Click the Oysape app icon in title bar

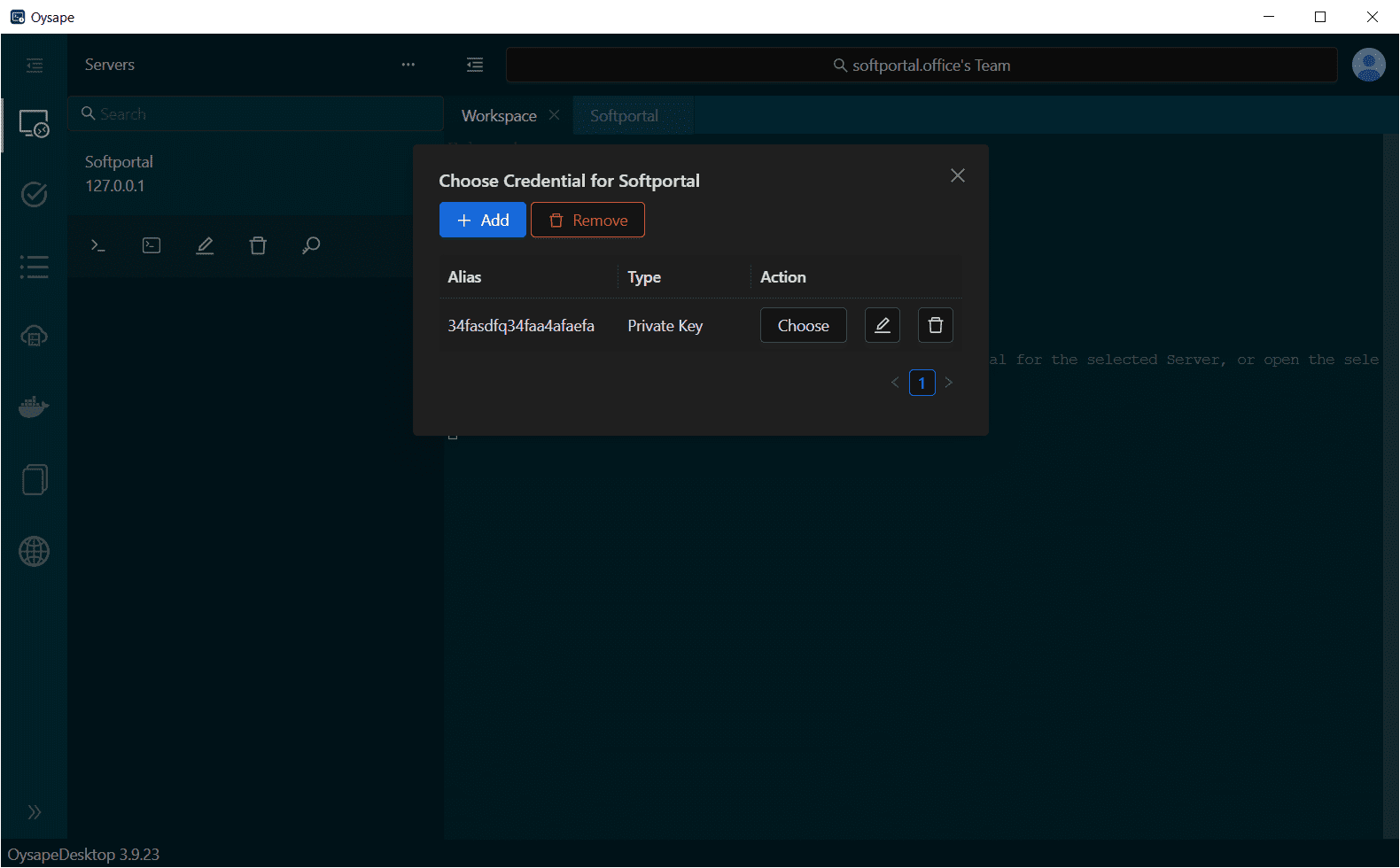click(18, 17)
